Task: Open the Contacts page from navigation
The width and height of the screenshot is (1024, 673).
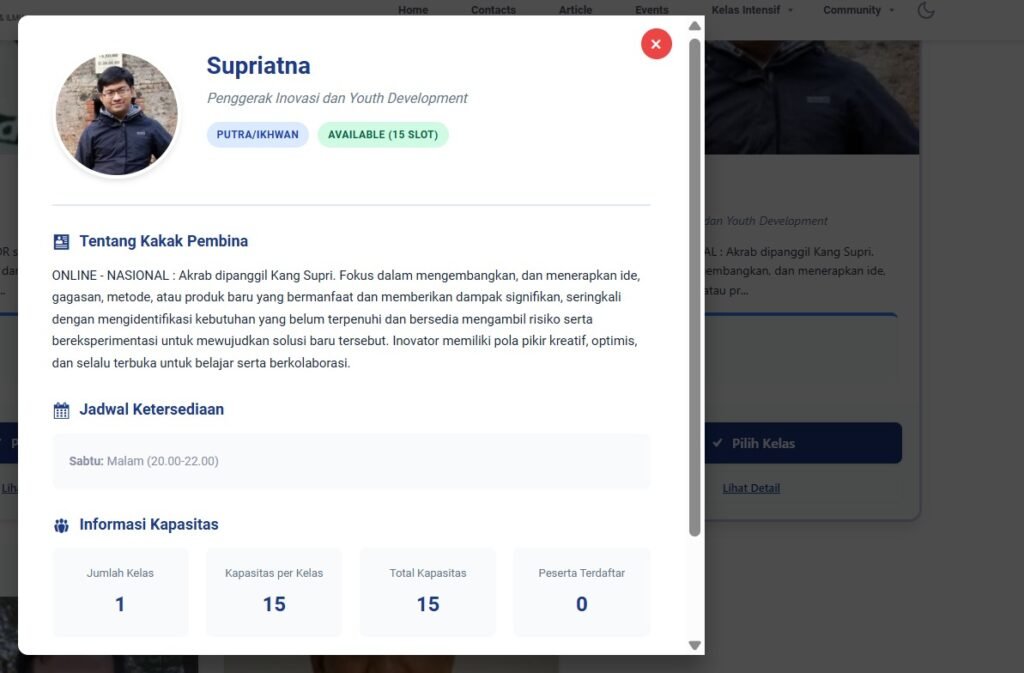Action: pyautogui.click(x=493, y=10)
